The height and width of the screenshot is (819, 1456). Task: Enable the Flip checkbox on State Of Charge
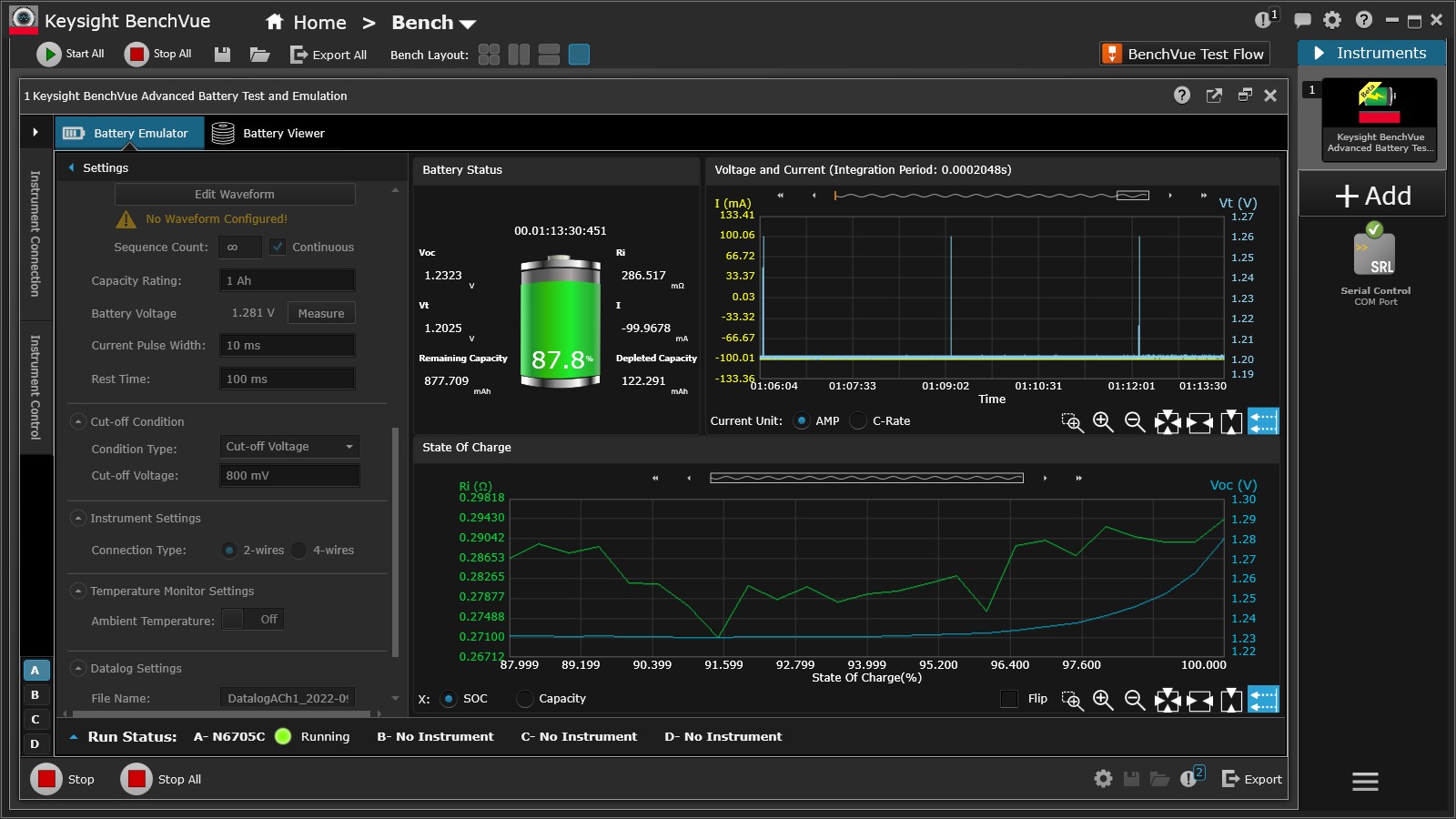[x=1008, y=700]
